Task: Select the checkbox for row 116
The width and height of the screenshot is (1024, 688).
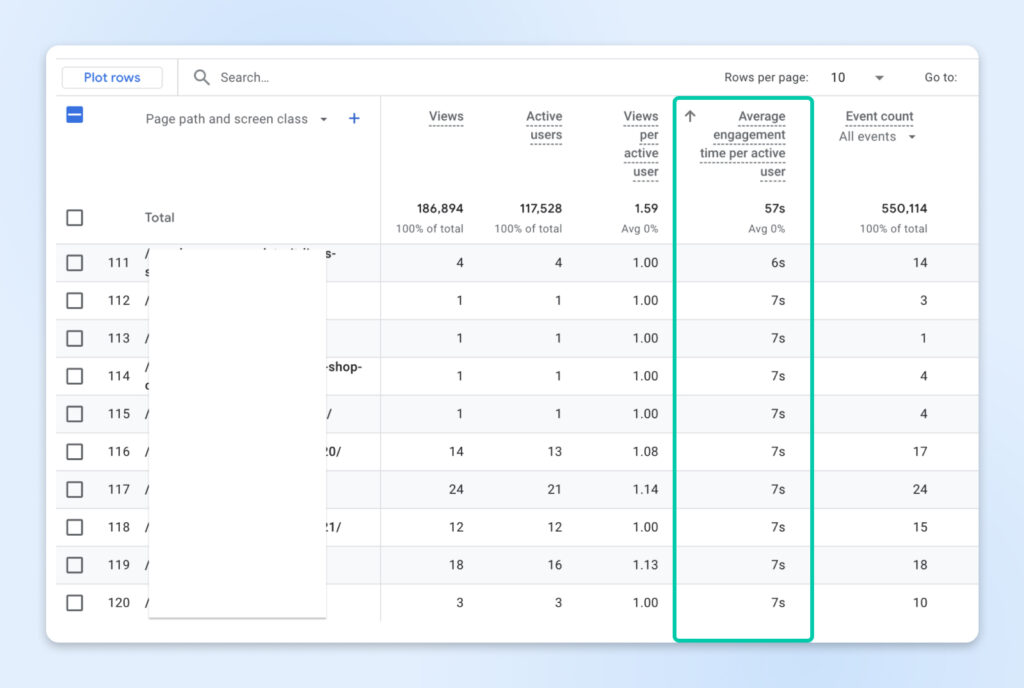Action: tap(75, 452)
